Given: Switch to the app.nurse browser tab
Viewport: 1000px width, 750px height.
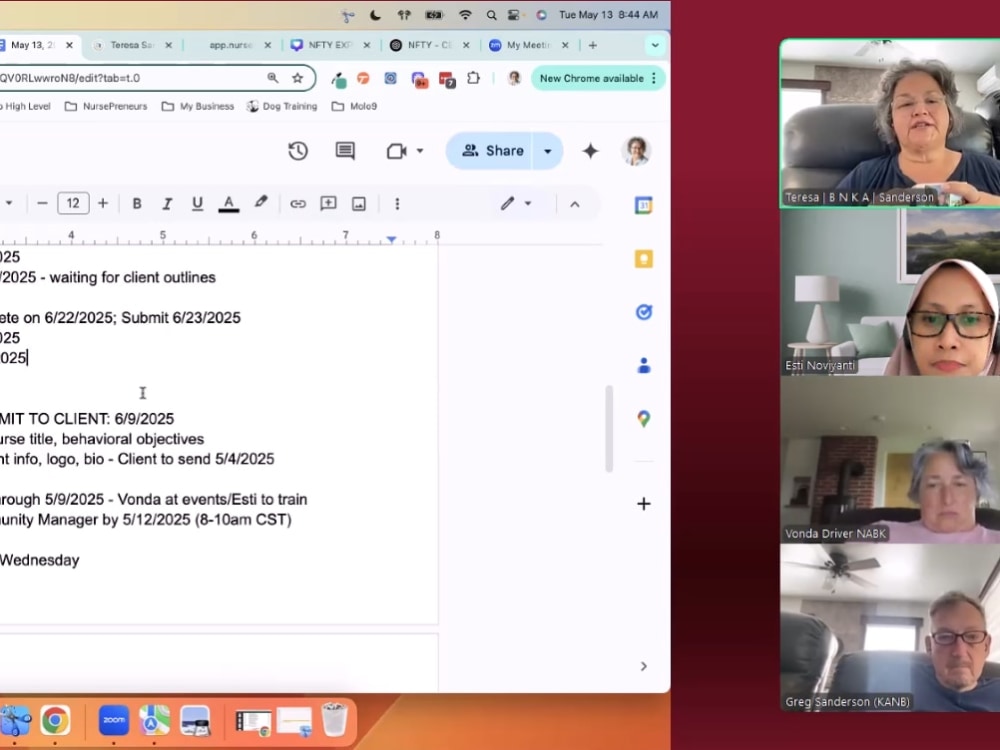Looking at the screenshot, I should point(231,45).
